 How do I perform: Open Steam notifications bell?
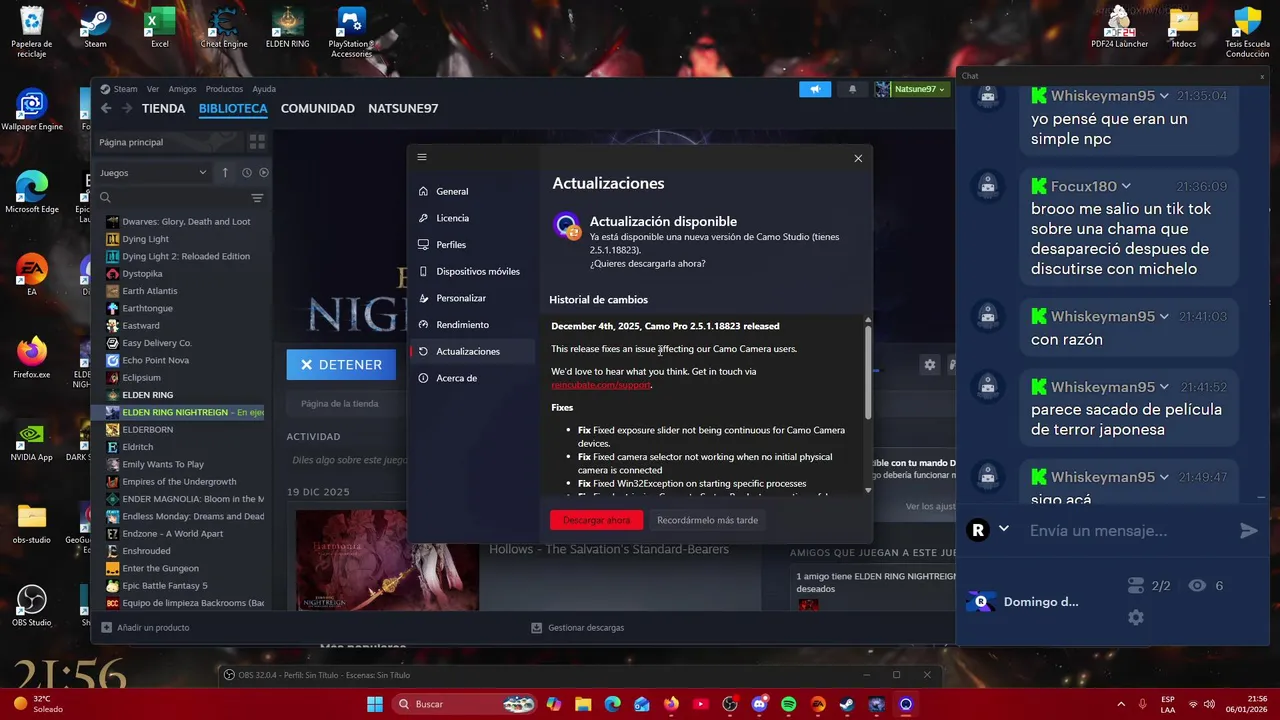[x=852, y=89]
